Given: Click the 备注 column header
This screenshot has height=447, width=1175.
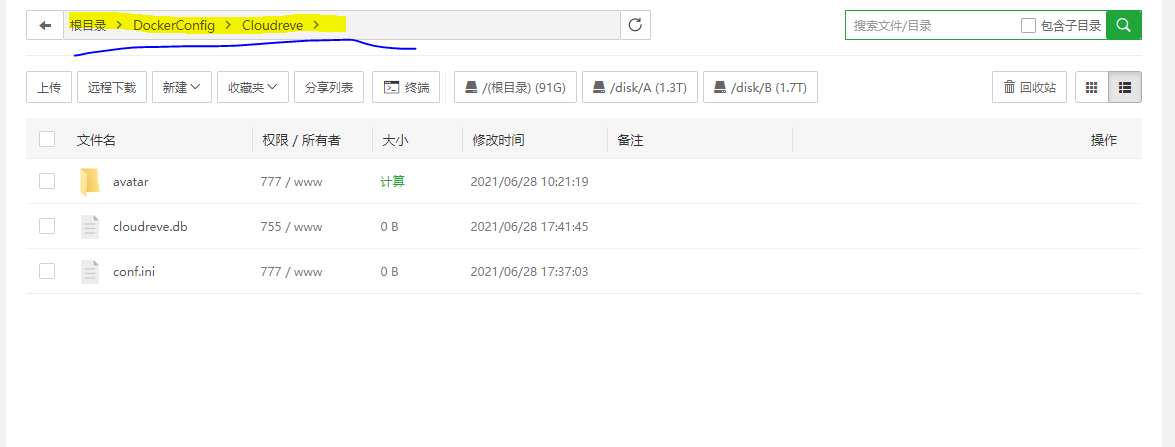Looking at the screenshot, I should (x=630, y=140).
